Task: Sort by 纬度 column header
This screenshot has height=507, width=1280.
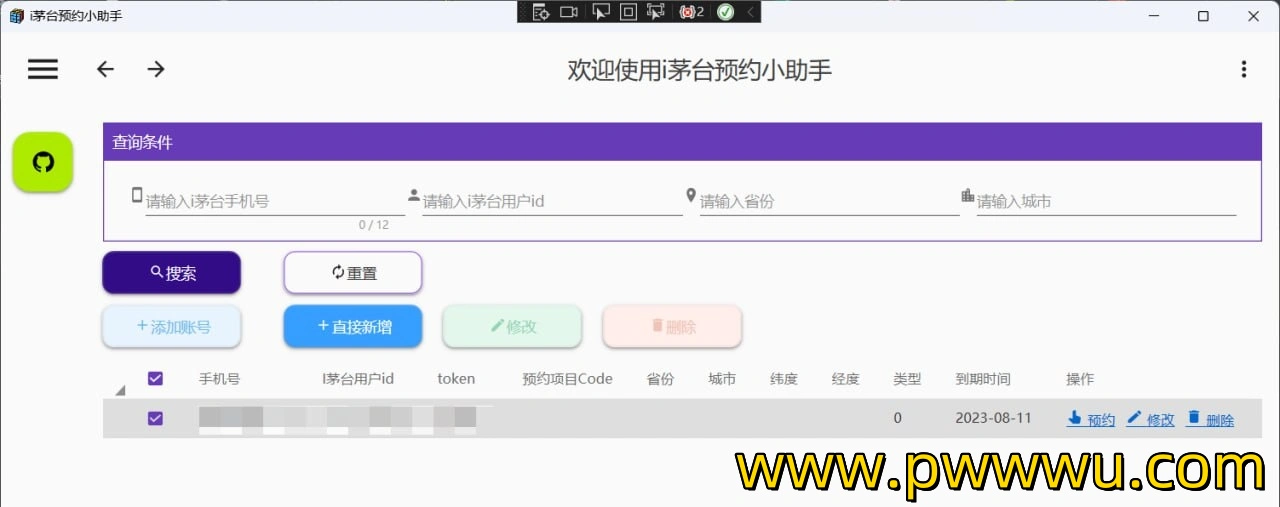Action: tap(784, 379)
